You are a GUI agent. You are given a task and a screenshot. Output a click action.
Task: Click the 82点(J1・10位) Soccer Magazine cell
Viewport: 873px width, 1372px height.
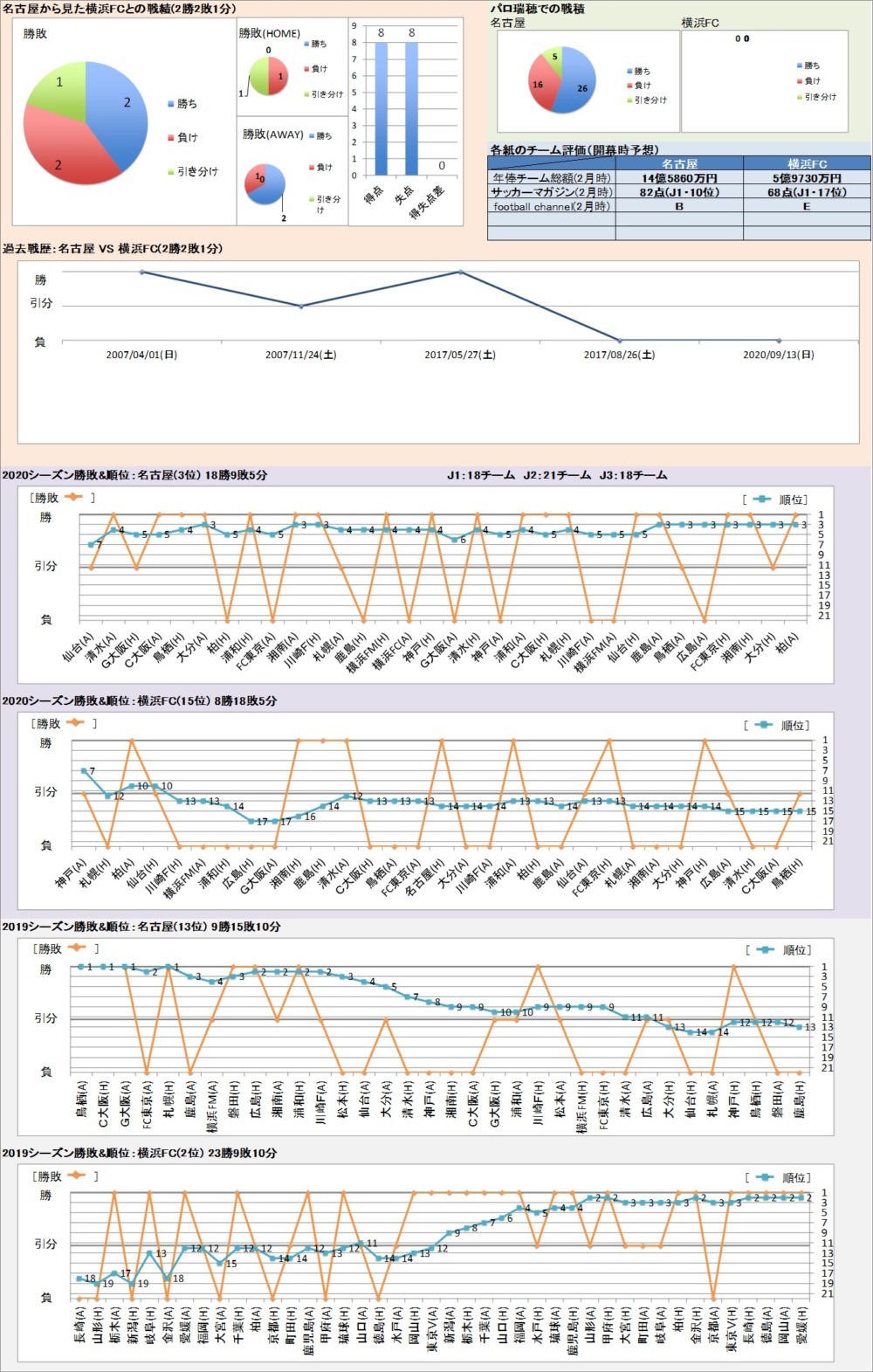coord(679,192)
